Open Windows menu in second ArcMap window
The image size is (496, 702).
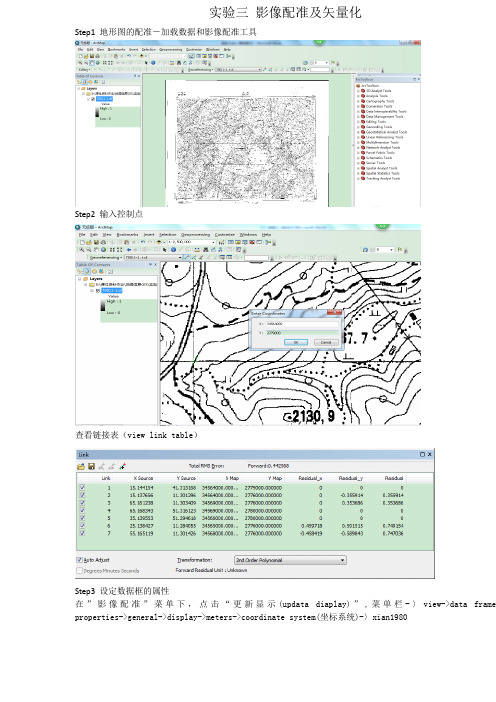click(248, 235)
